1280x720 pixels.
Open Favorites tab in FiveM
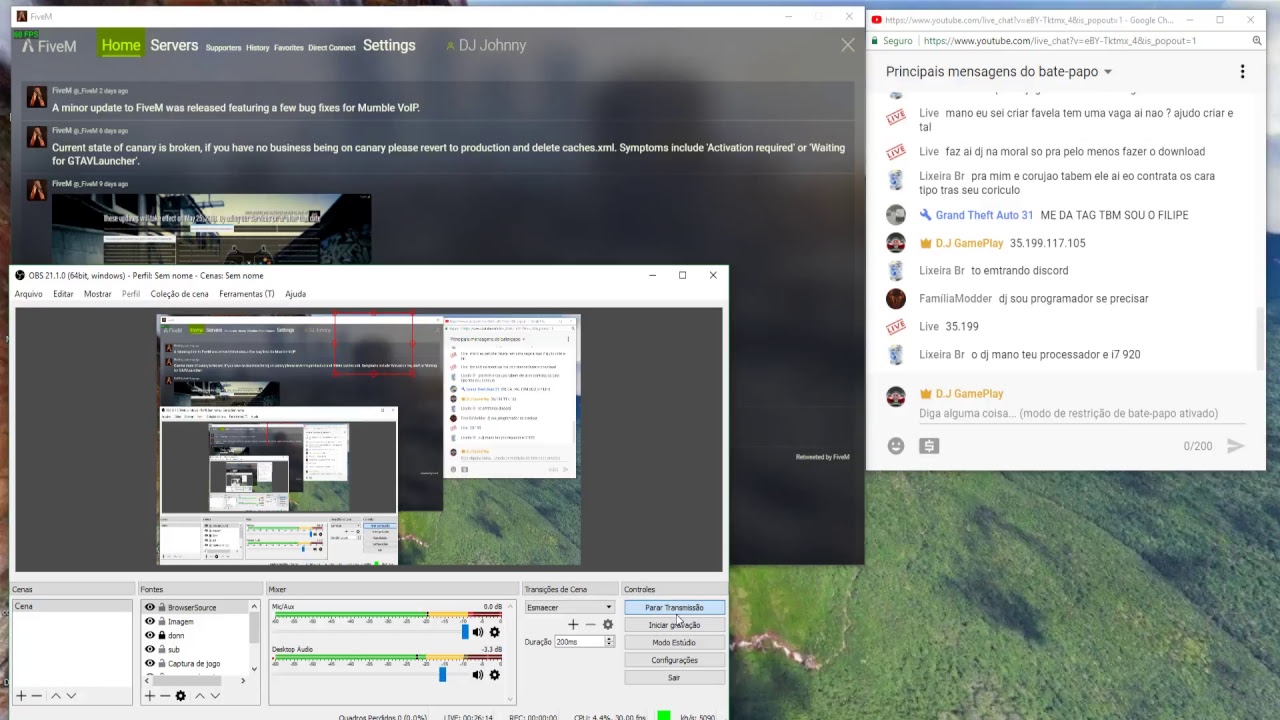pyautogui.click(x=289, y=48)
